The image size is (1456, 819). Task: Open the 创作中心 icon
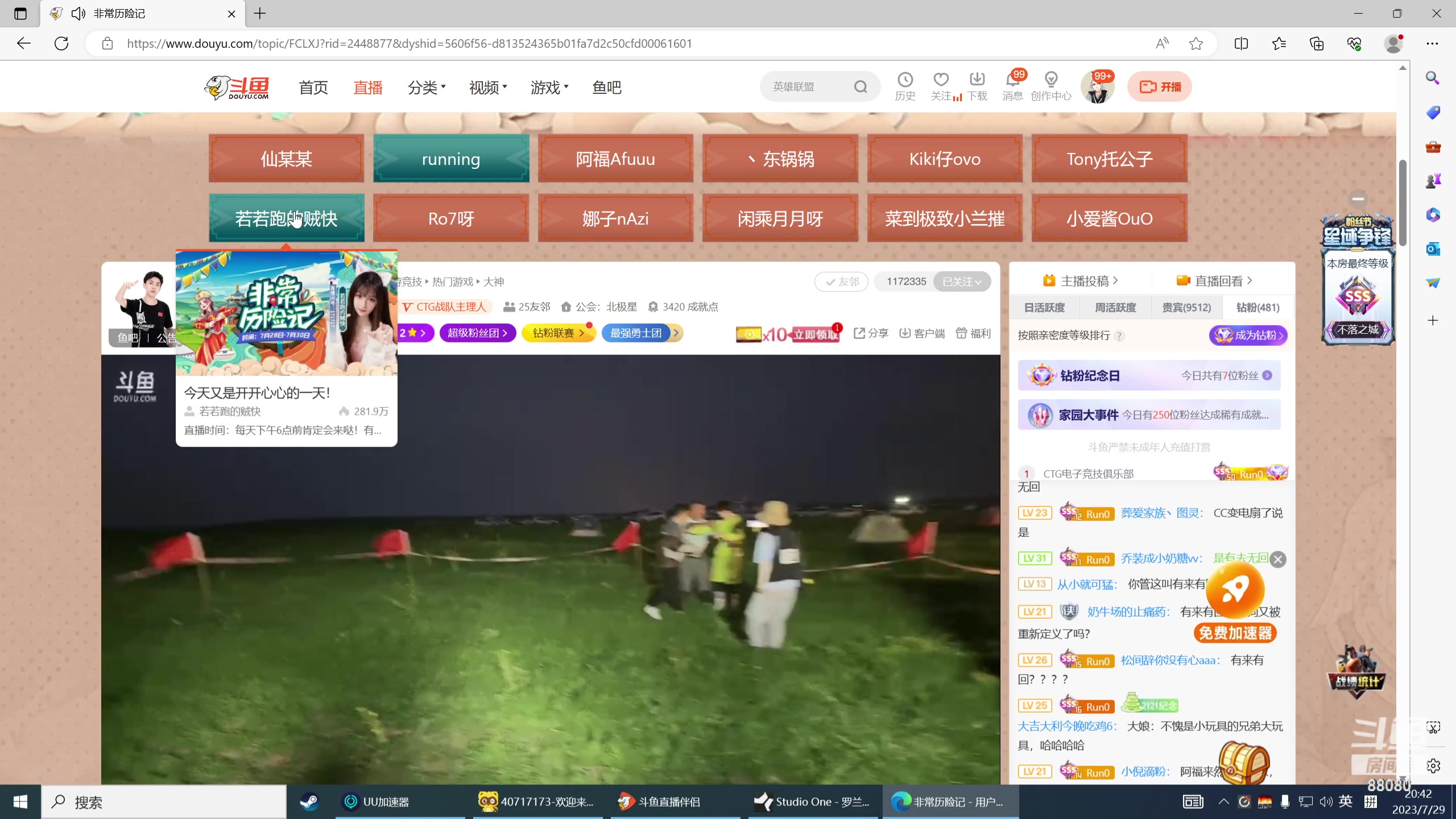click(x=1050, y=86)
